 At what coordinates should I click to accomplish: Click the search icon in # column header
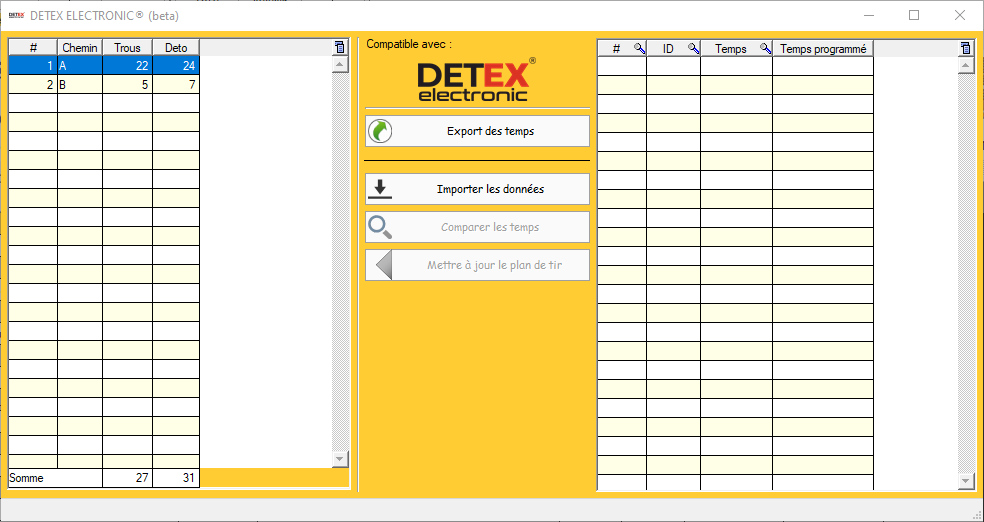(x=639, y=48)
